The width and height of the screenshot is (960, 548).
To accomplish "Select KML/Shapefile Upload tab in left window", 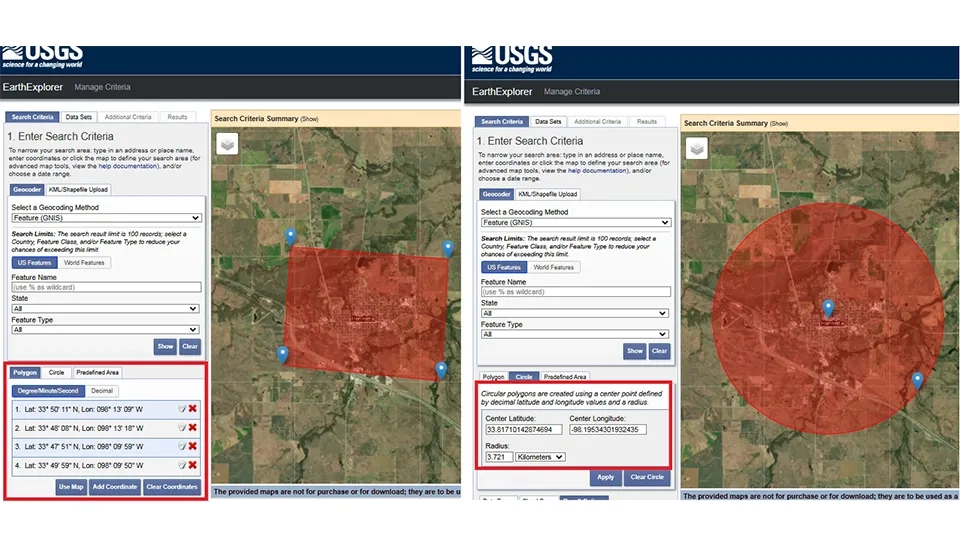I will 78,190.
